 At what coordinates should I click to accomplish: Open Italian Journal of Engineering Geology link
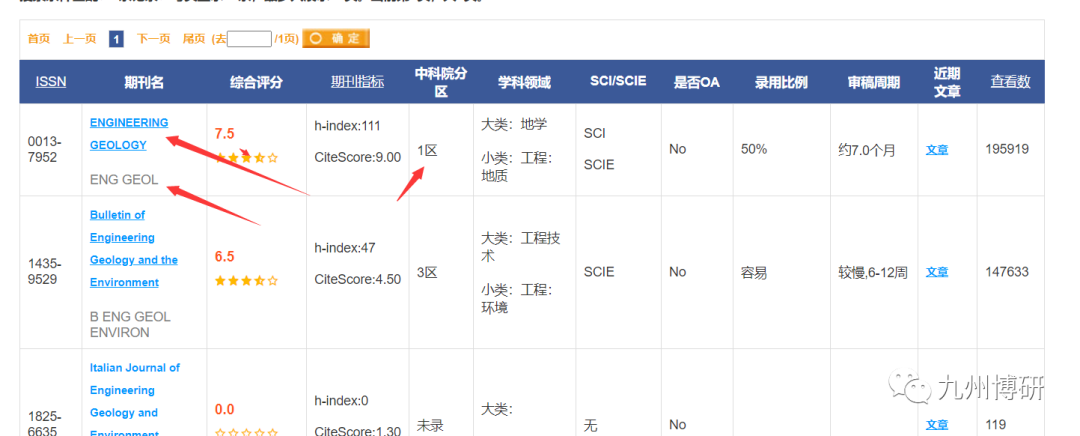click(135, 401)
